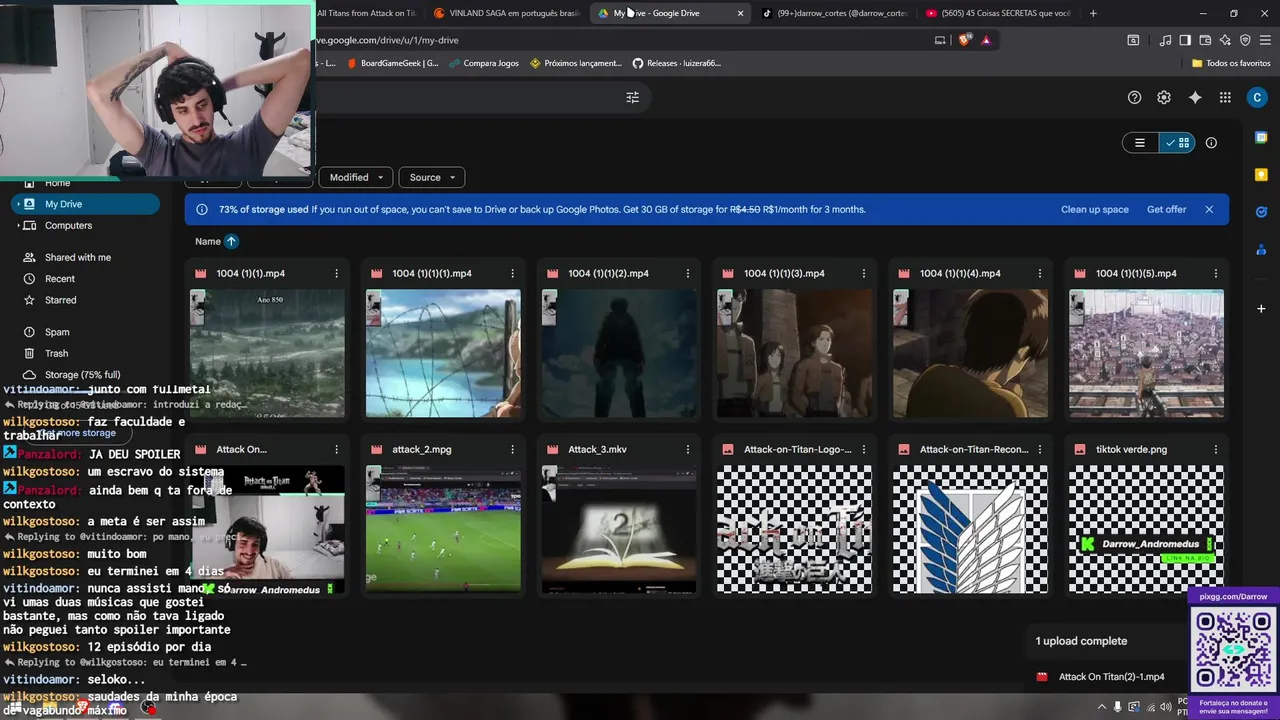Open Gemini sparkle icon in Drive header

tap(1195, 97)
